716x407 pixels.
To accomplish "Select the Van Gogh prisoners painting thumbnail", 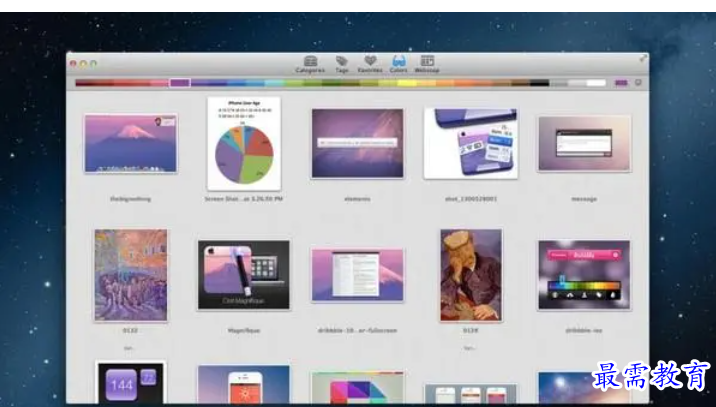I will pyautogui.click(x=131, y=275).
